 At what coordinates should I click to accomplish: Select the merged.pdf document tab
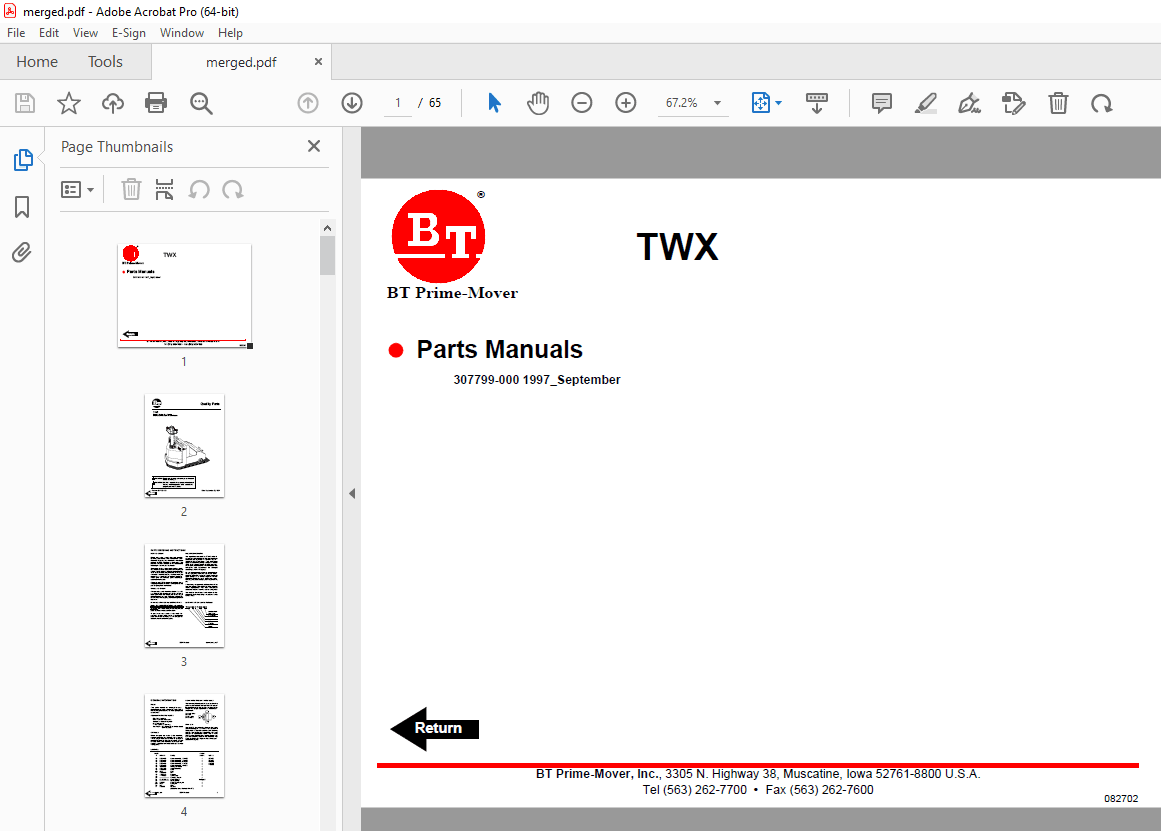241,62
